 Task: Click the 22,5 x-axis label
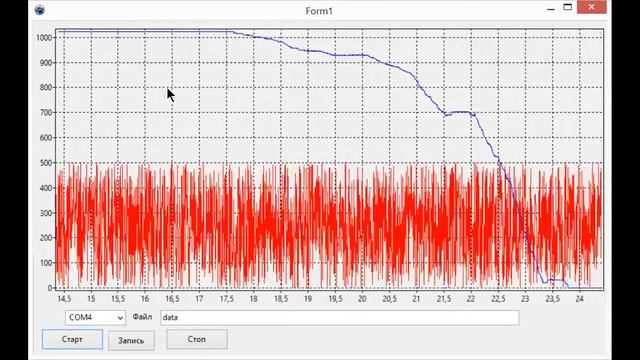click(498, 299)
